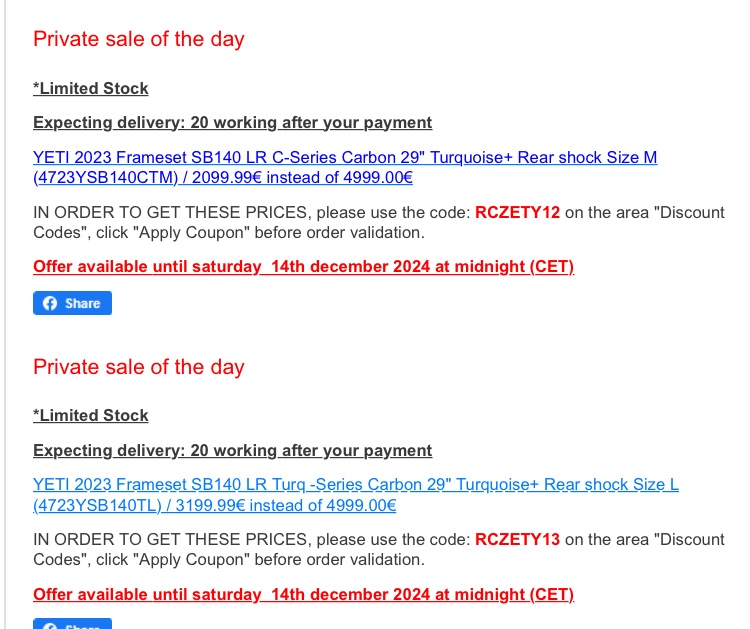
Task: Click the partially visible Share button at the bottom
Action: pyautogui.click(x=72, y=624)
